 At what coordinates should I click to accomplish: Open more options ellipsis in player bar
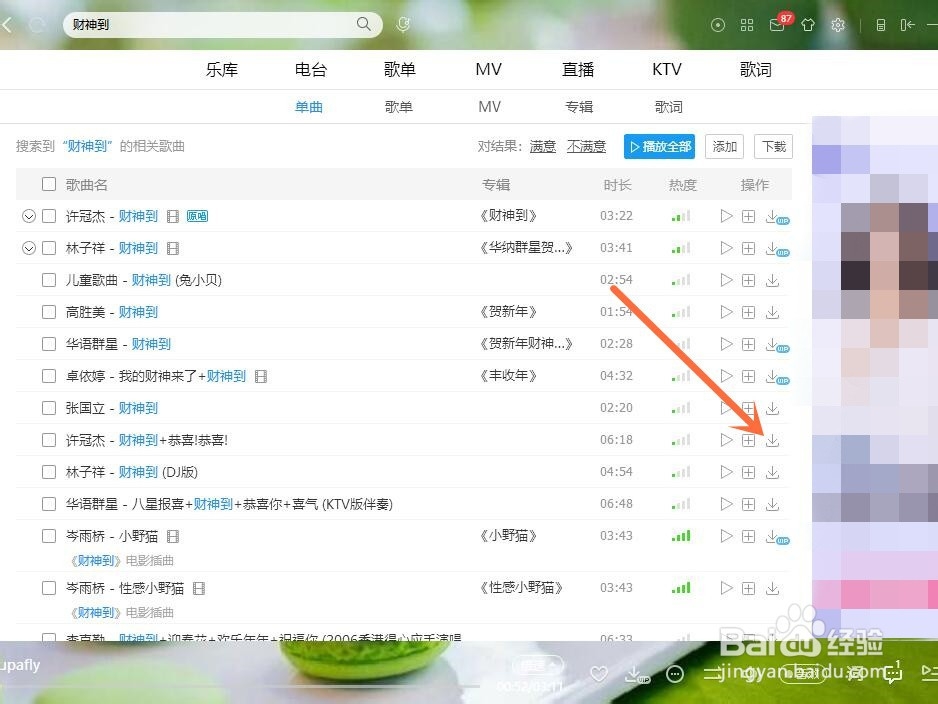click(x=675, y=675)
